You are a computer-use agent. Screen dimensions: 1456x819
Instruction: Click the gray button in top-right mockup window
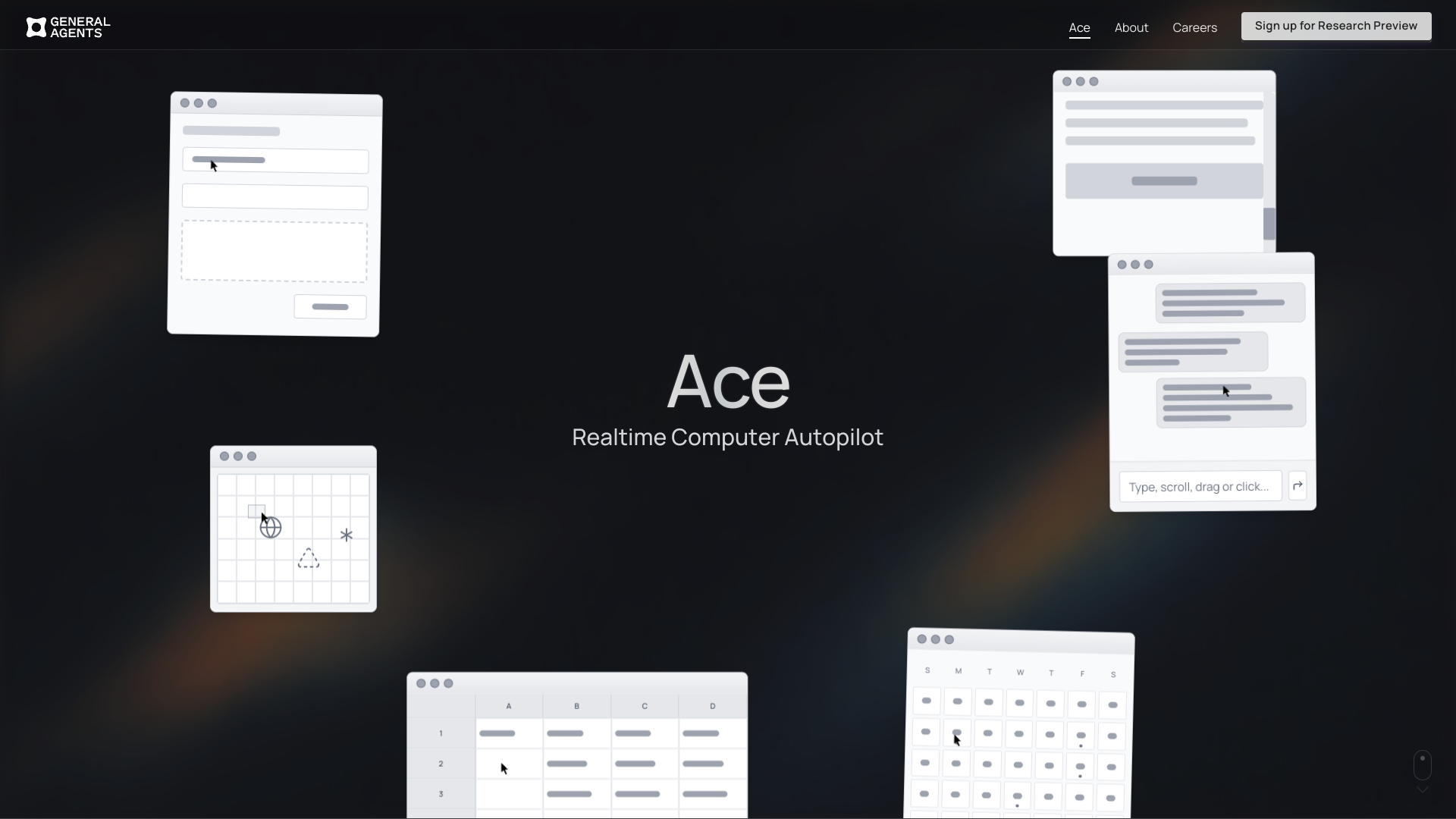click(1163, 181)
